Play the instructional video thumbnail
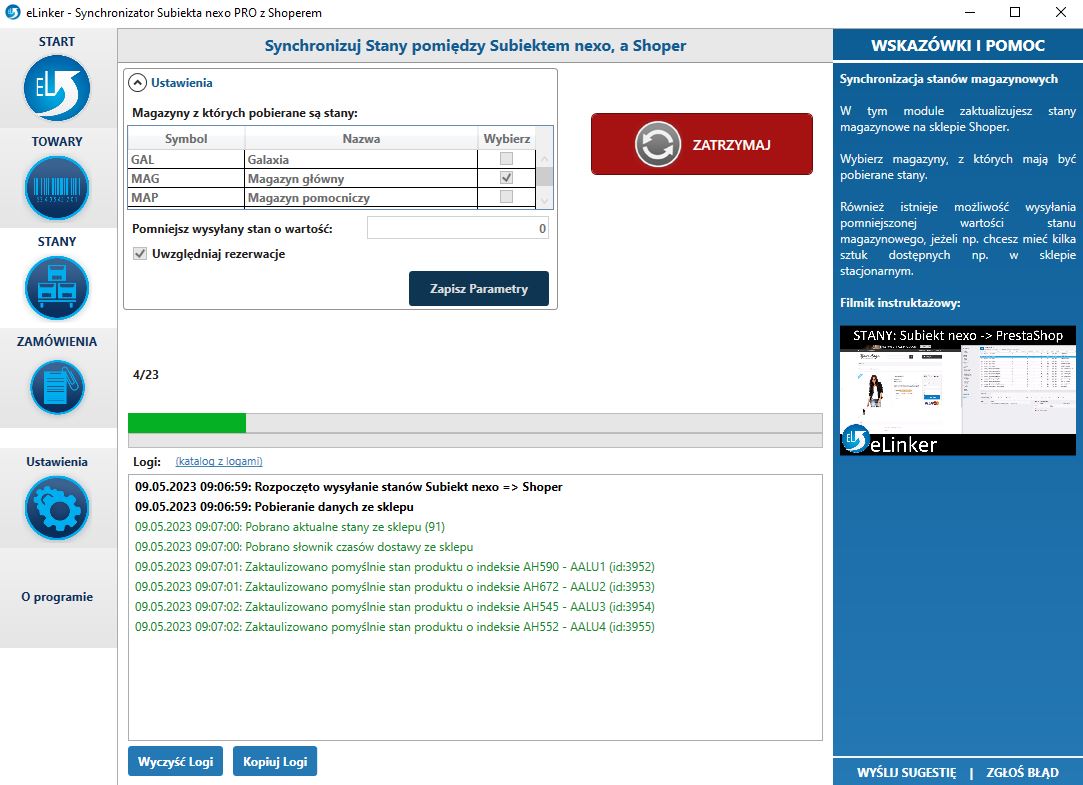1083x785 pixels. click(958, 391)
